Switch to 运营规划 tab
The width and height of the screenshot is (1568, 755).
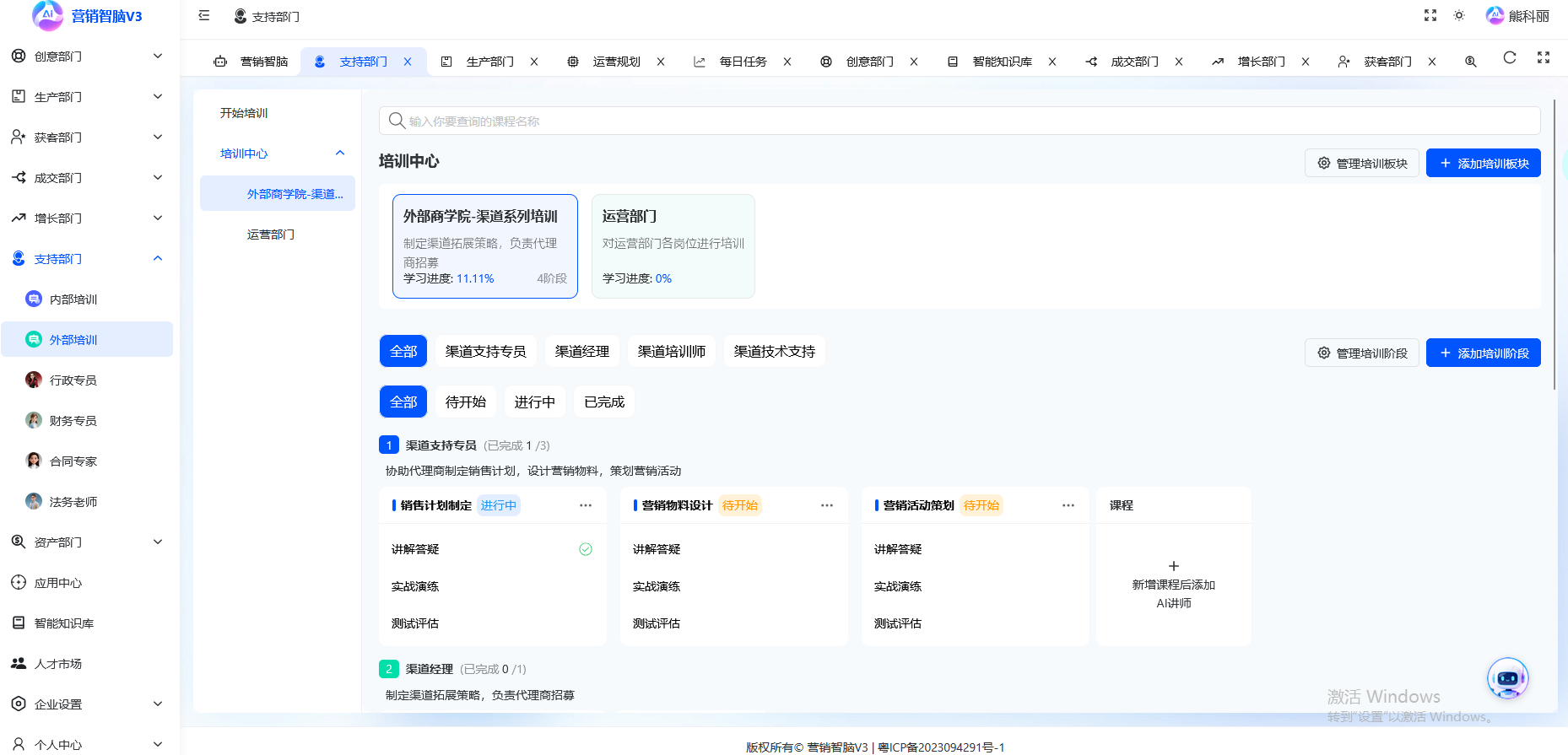point(617,62)
